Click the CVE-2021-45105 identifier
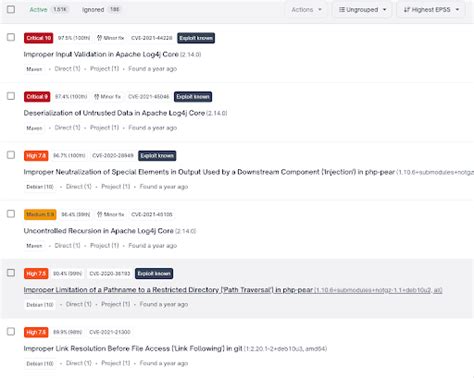Viewport: 474px width, 378px height. [152, 214]
